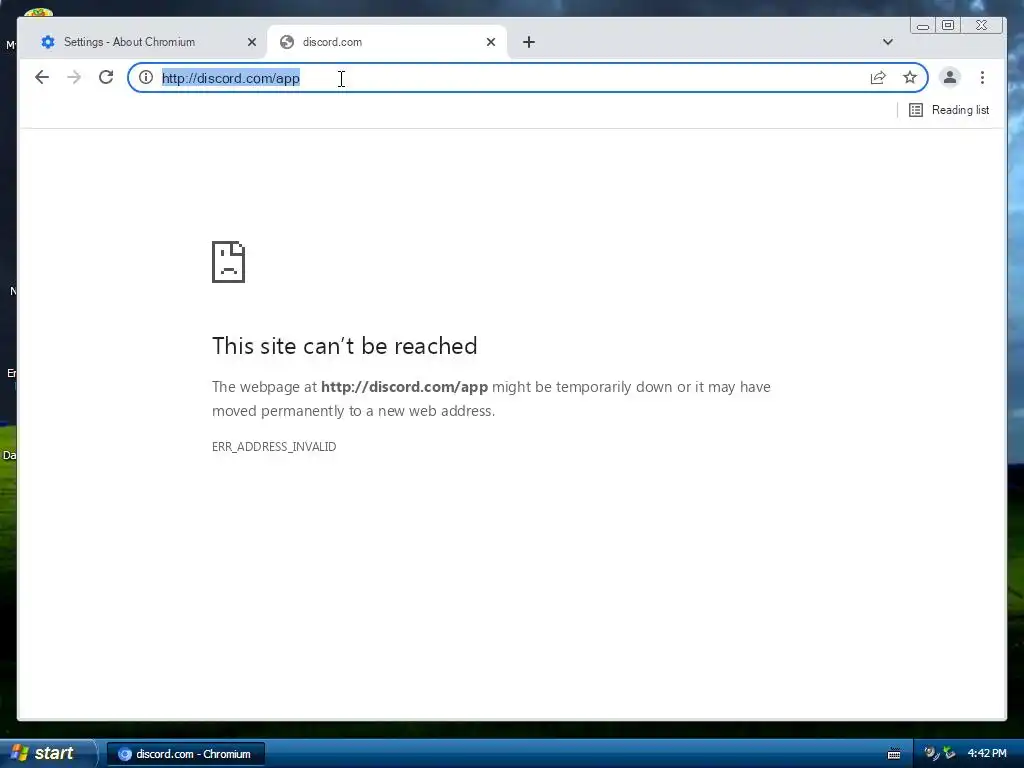Click discord.com - Chromium taskbar button
Image resolution: width=1024 pixels, height=768 pixels.
point(185,754)
